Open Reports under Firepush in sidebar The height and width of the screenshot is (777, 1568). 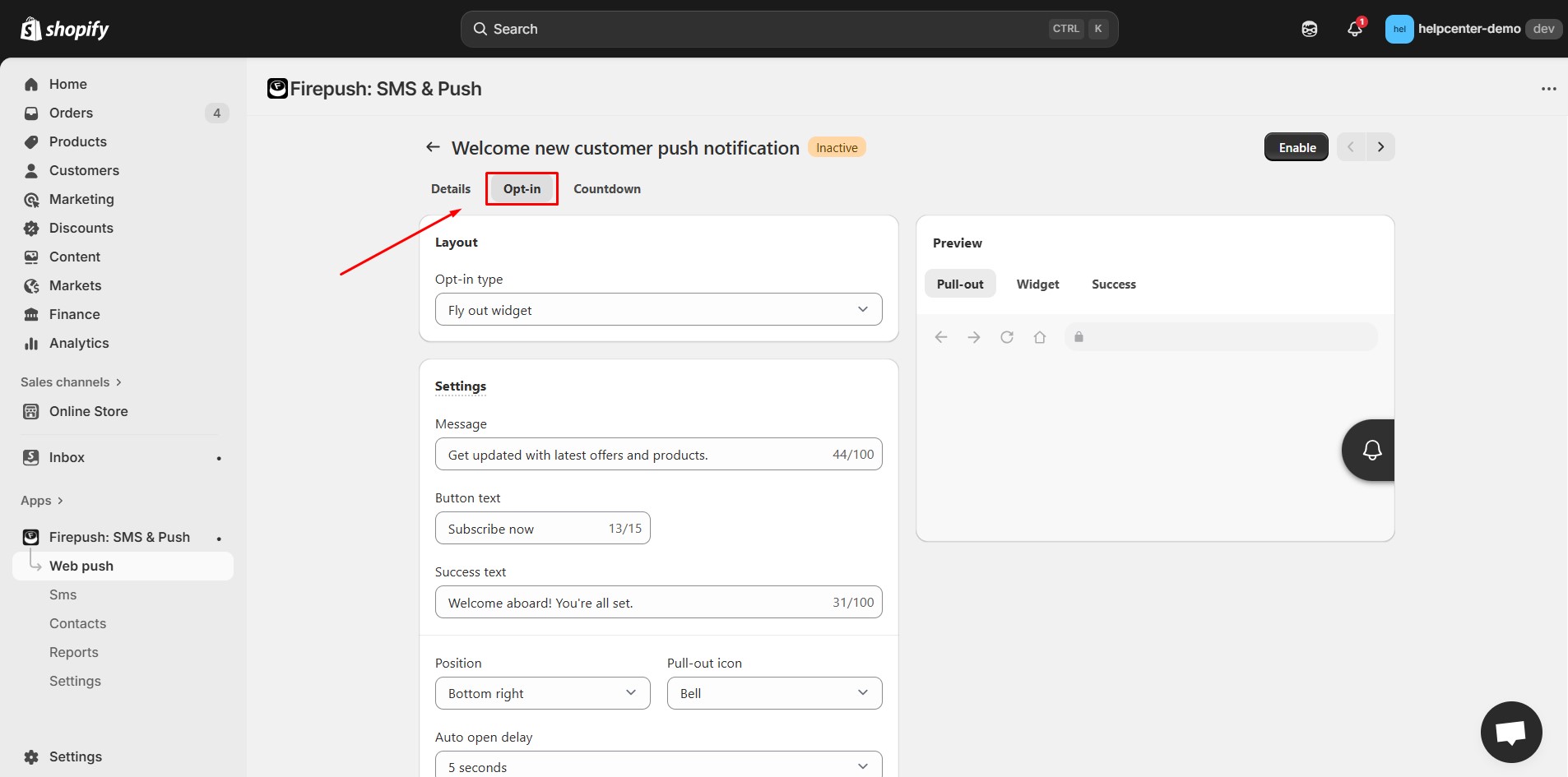click(74, 652)
